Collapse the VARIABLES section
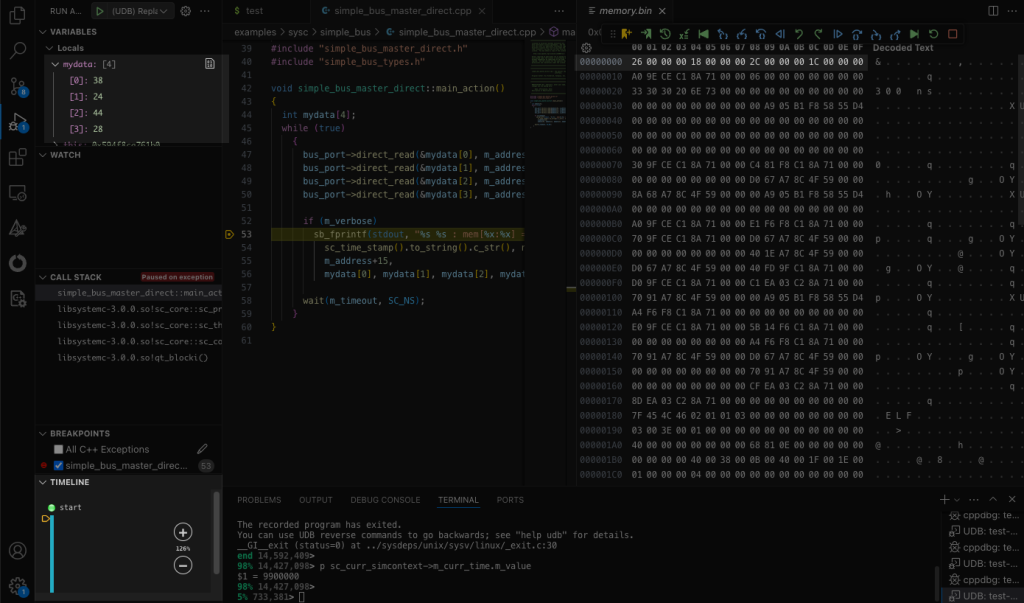1024x603 pixels. pos(43,31)
